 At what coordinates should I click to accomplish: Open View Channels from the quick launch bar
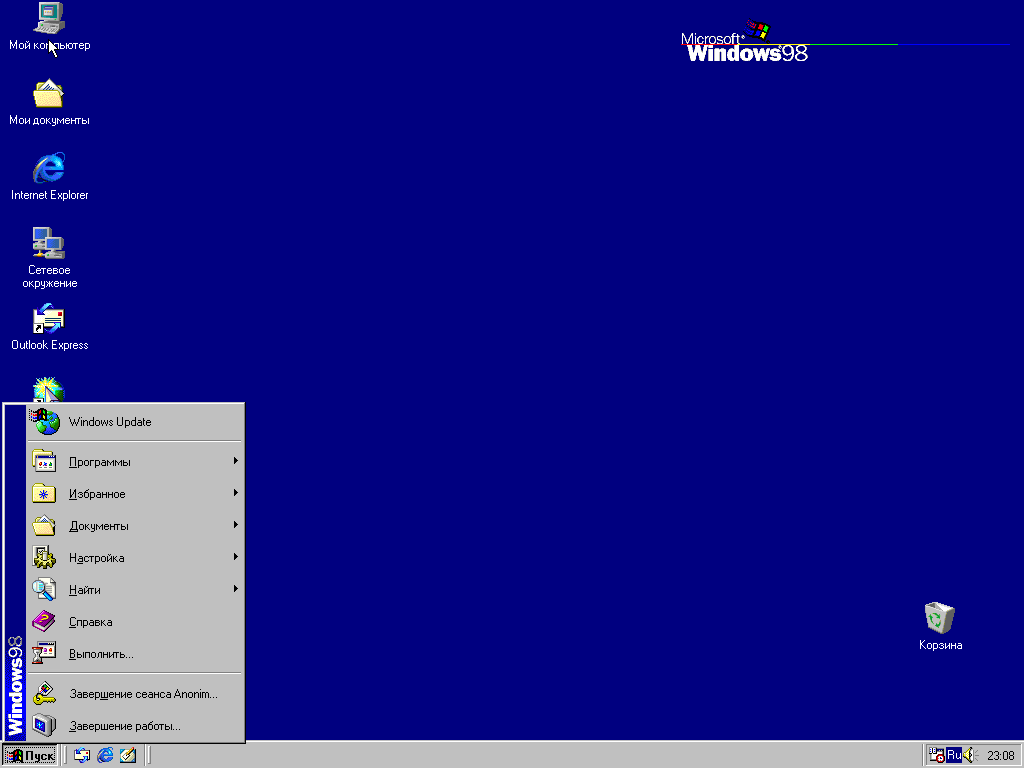pos(127,755)
